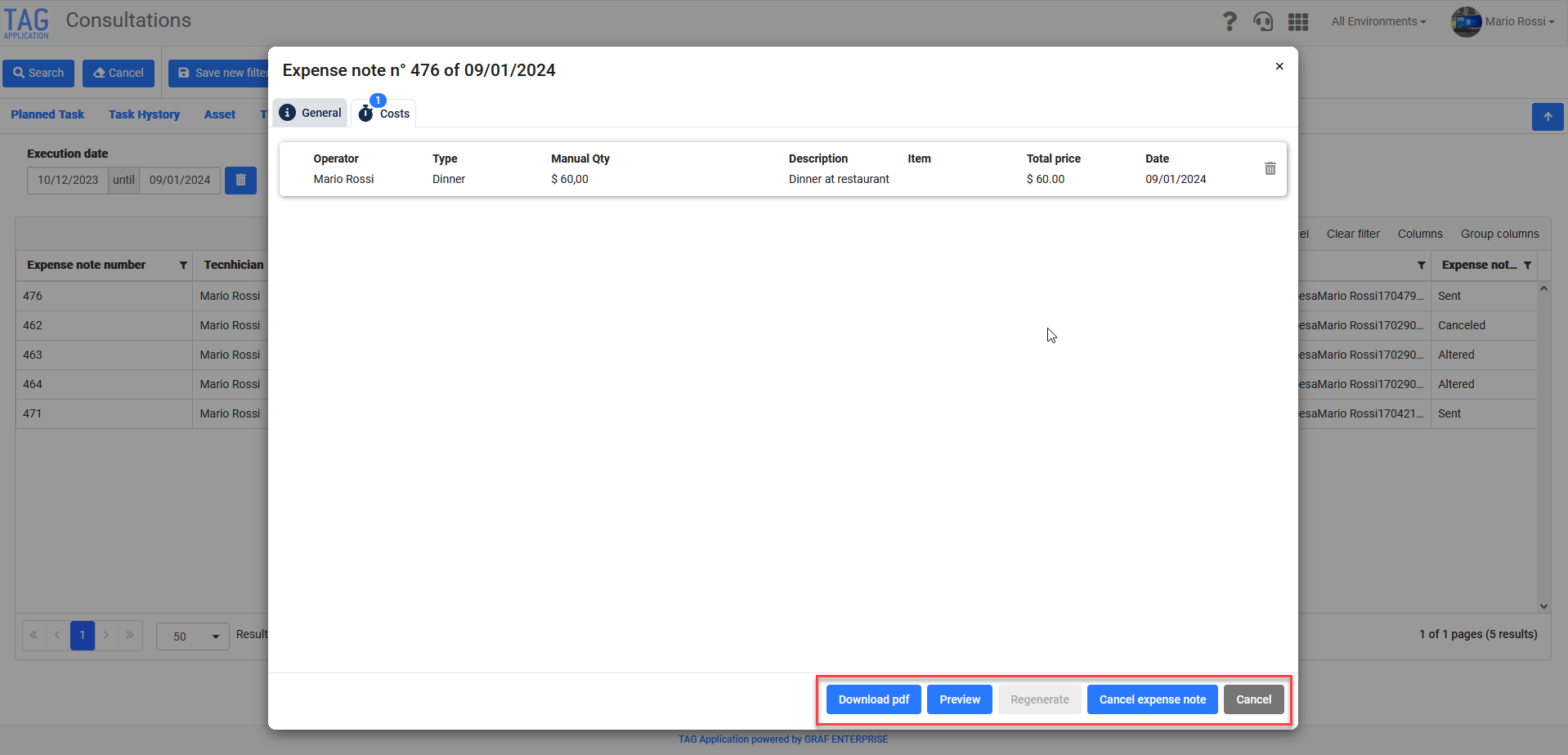
Task: Click the Download pdf button
Action: 873,699
